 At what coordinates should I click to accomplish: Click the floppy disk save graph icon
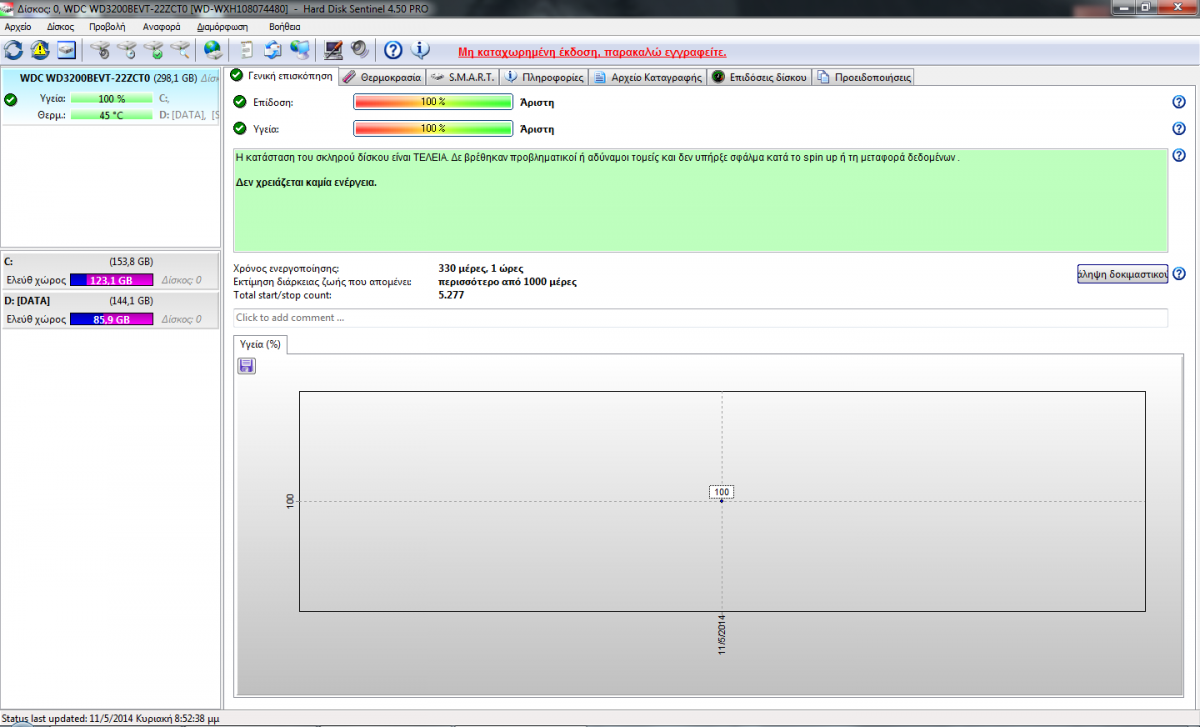tap(246, 366)
